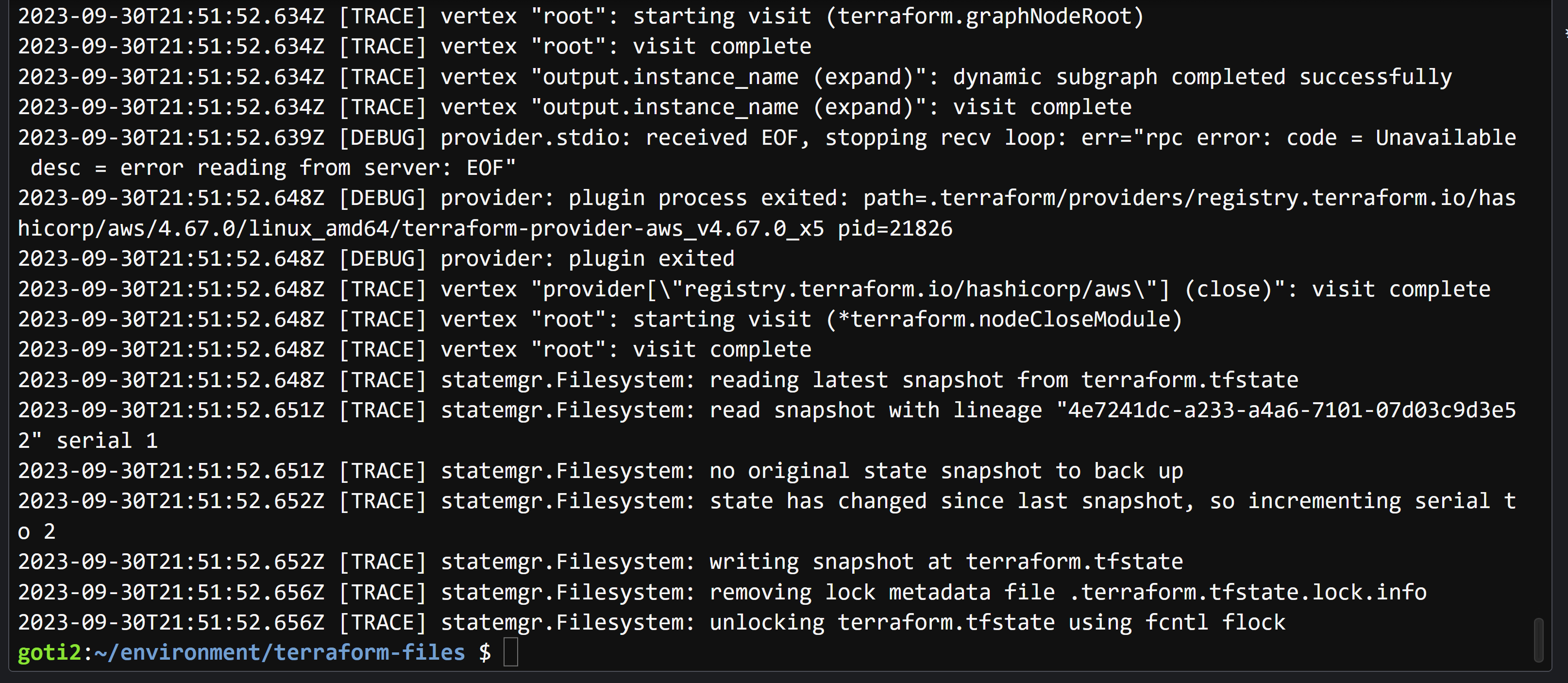The height and width of the screenshot is (683, 1568).
Task: Click the pid=21826 text
Action: click(x=895, y=228)
